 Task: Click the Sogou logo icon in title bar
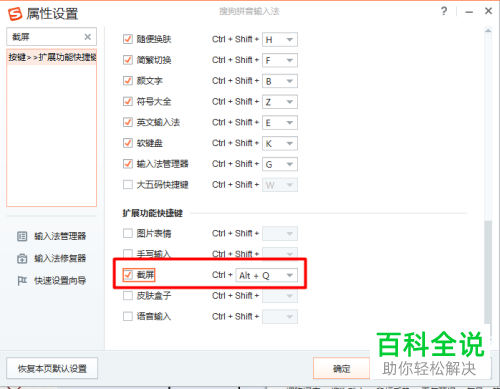pyautogui.click(x=15, y=14)
